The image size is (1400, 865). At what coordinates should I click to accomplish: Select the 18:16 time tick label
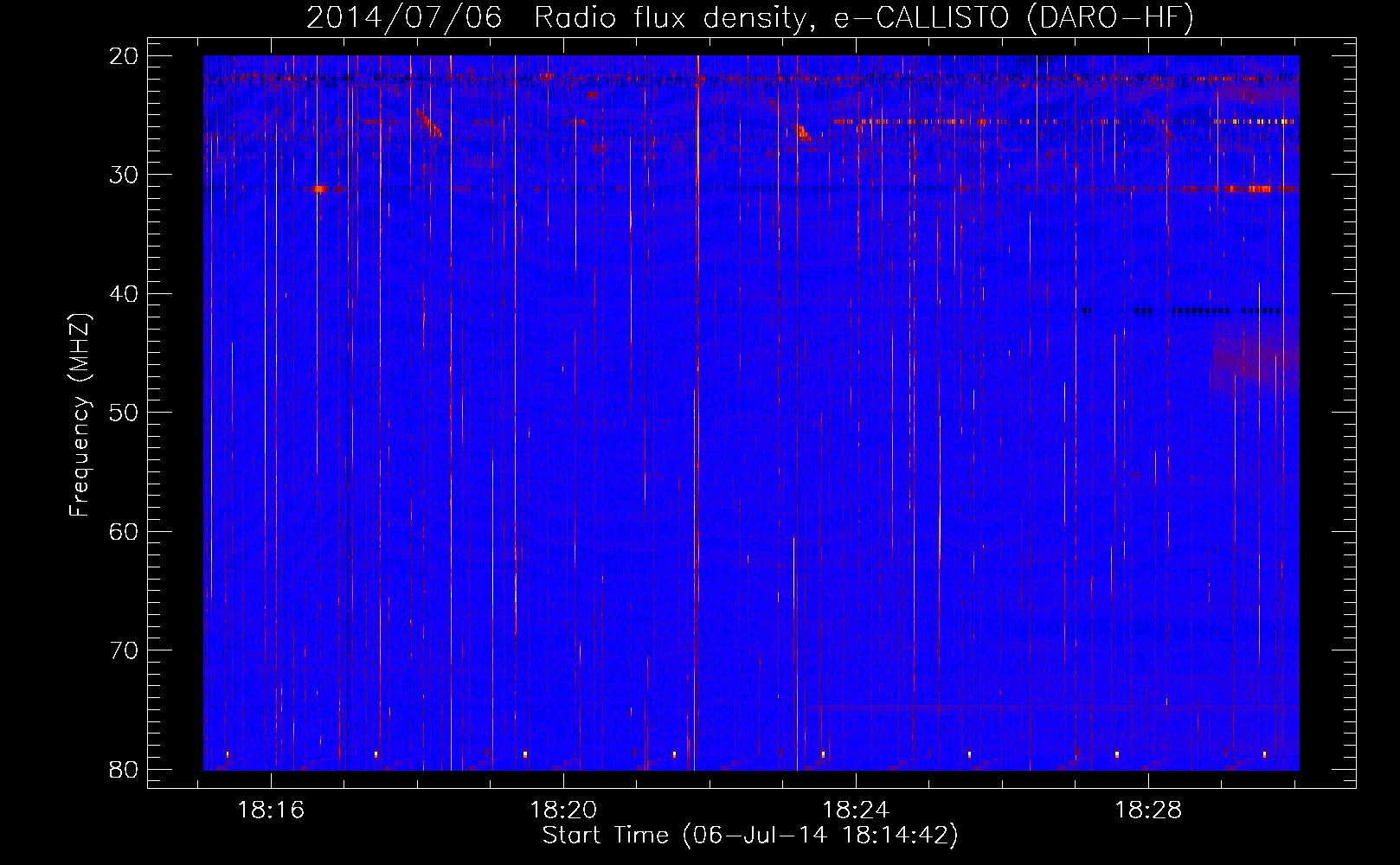(x=272, y=811)
